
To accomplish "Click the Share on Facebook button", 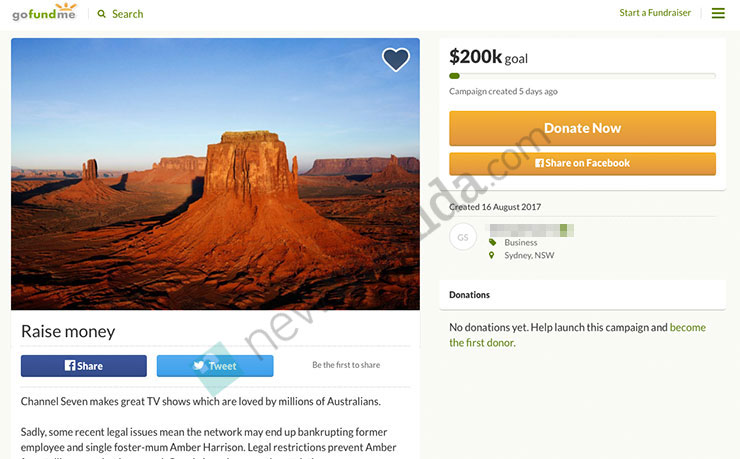I will pyautogui.click(x=582, y=164).
